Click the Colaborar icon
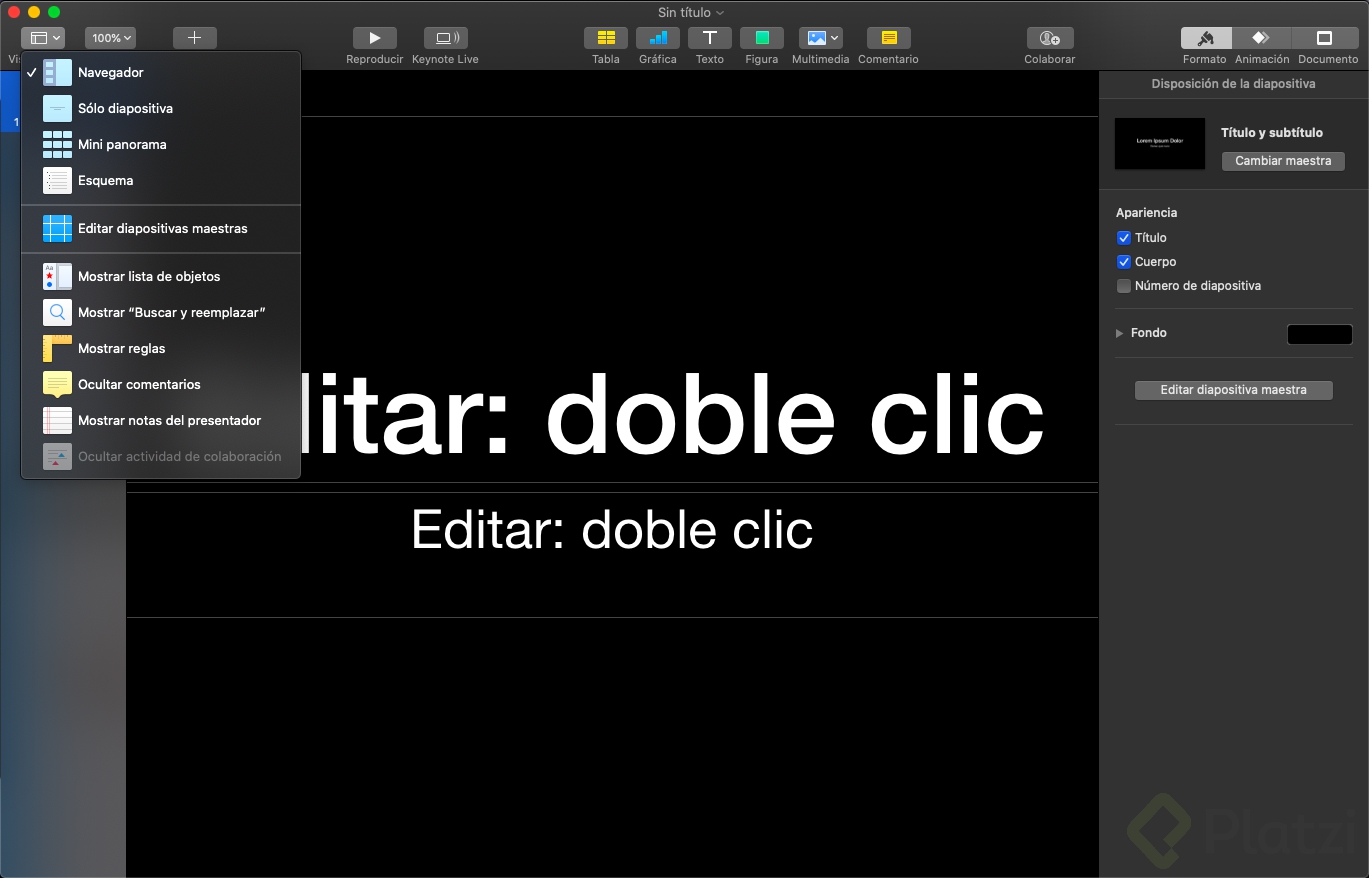This screenshot has width=1369, height=878. tap(1050, 38)
